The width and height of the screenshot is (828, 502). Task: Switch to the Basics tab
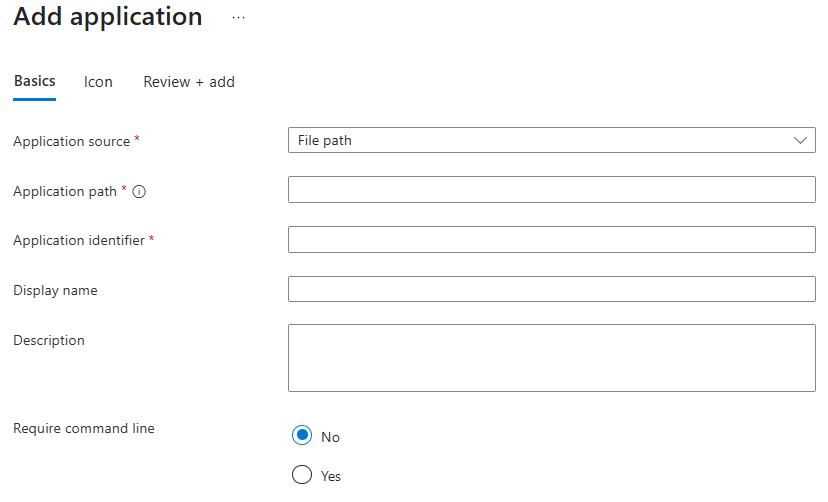[34, 81]
